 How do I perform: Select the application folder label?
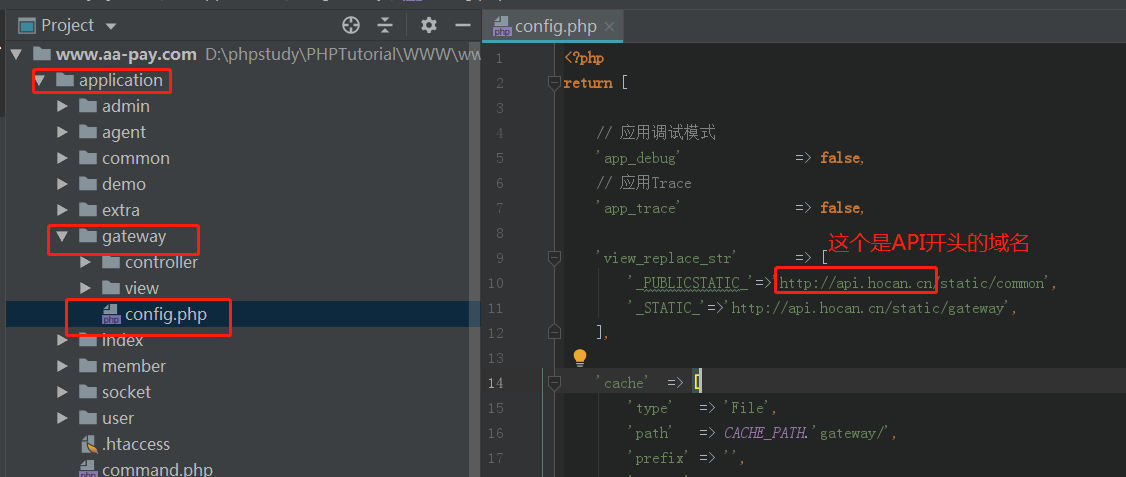point(121,80)
